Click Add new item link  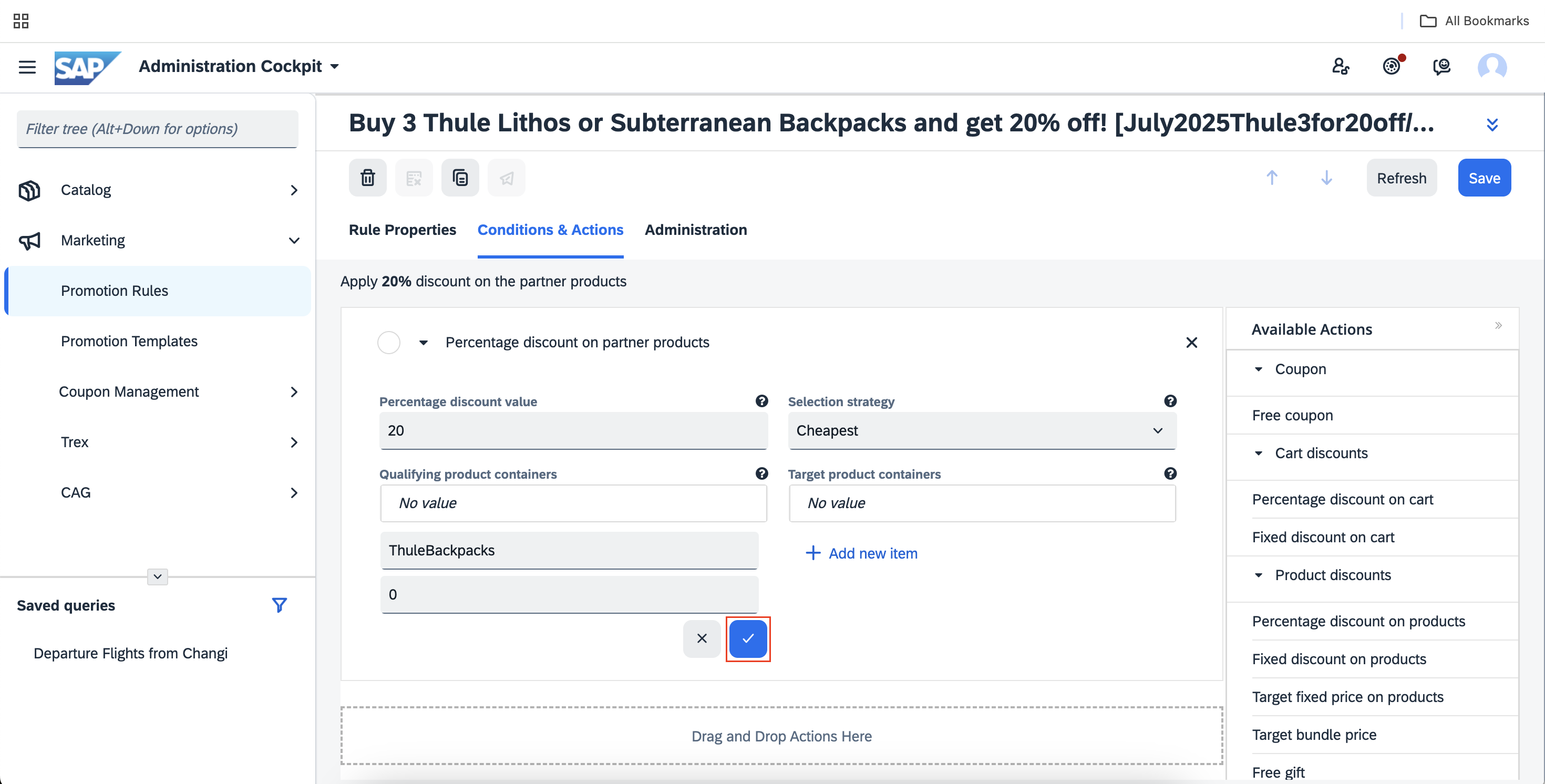861,553
